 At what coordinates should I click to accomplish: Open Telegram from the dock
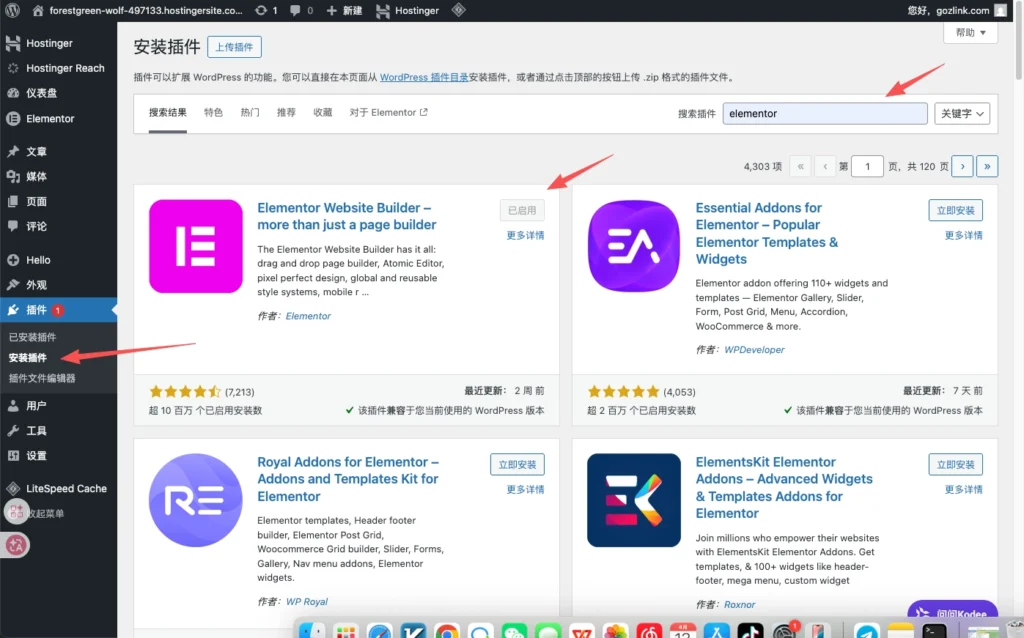click(867, 632)
